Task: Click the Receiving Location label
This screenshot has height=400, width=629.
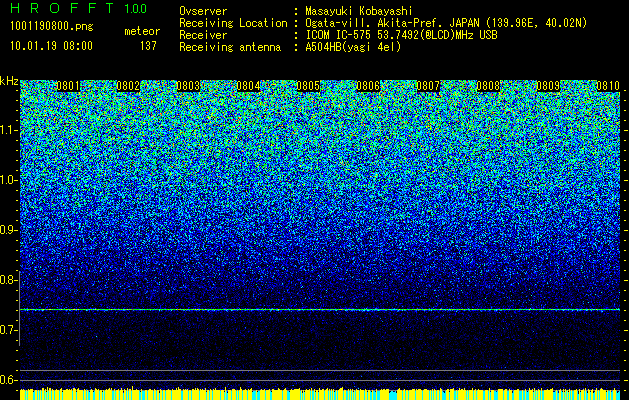Action: [233, 23]
